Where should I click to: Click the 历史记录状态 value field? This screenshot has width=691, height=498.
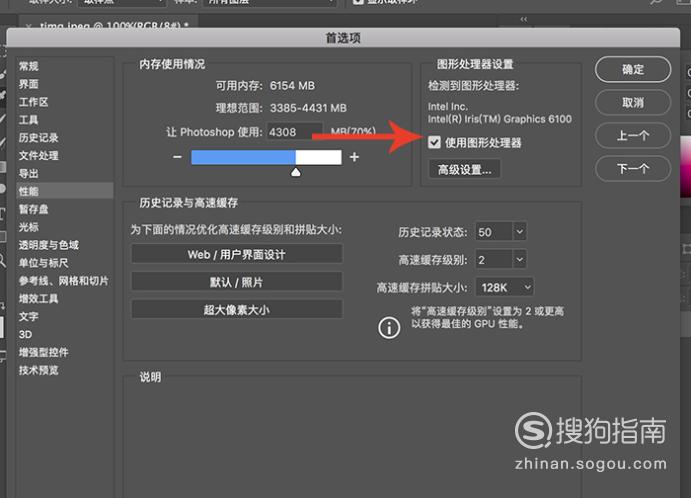(x=494, y=232)
